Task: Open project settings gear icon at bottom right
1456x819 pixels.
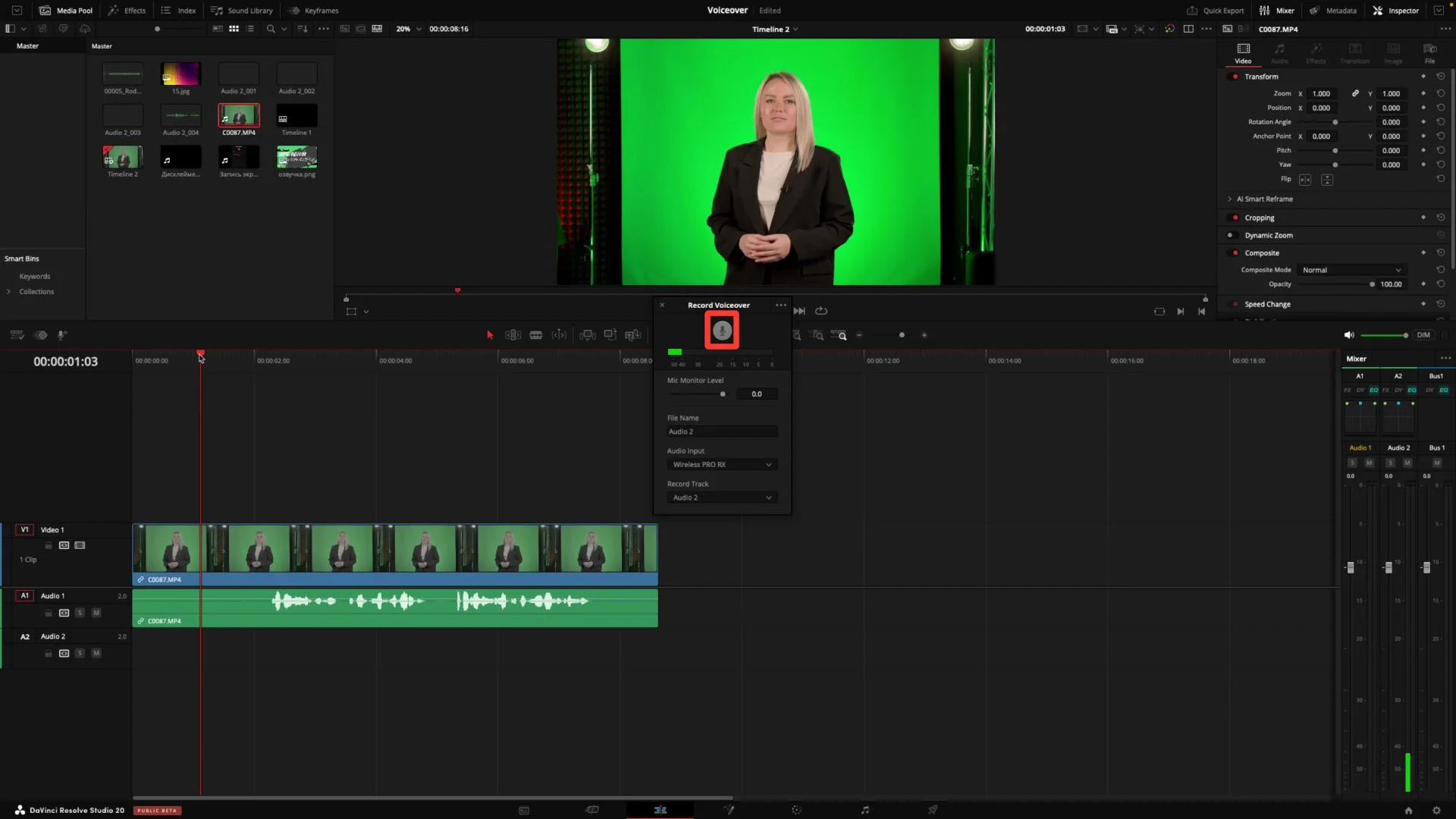Action: 1436,810
